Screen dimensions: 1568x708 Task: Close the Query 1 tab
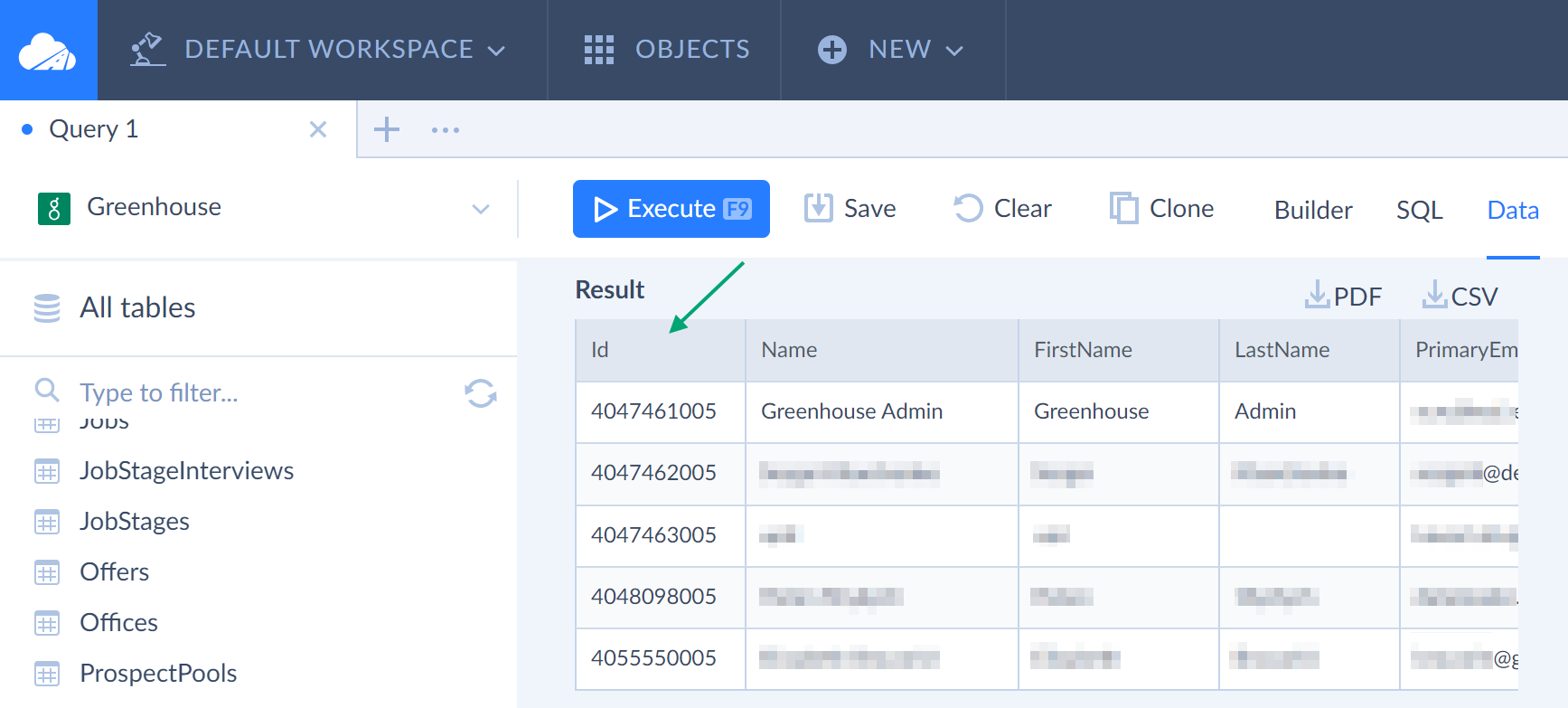318,129
